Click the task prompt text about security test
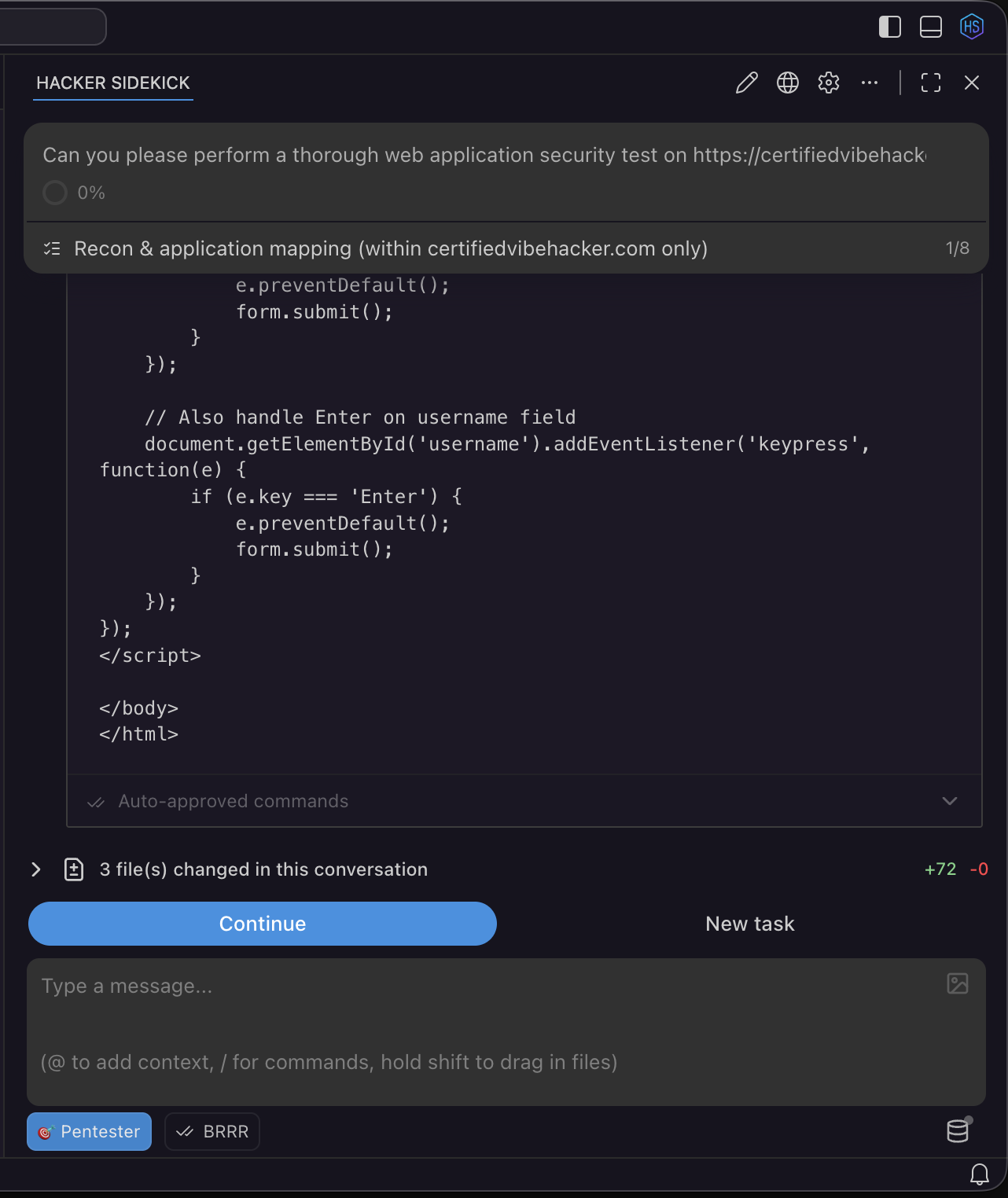The width and height of the screenshot is (1008, 1198). (484, 155)
